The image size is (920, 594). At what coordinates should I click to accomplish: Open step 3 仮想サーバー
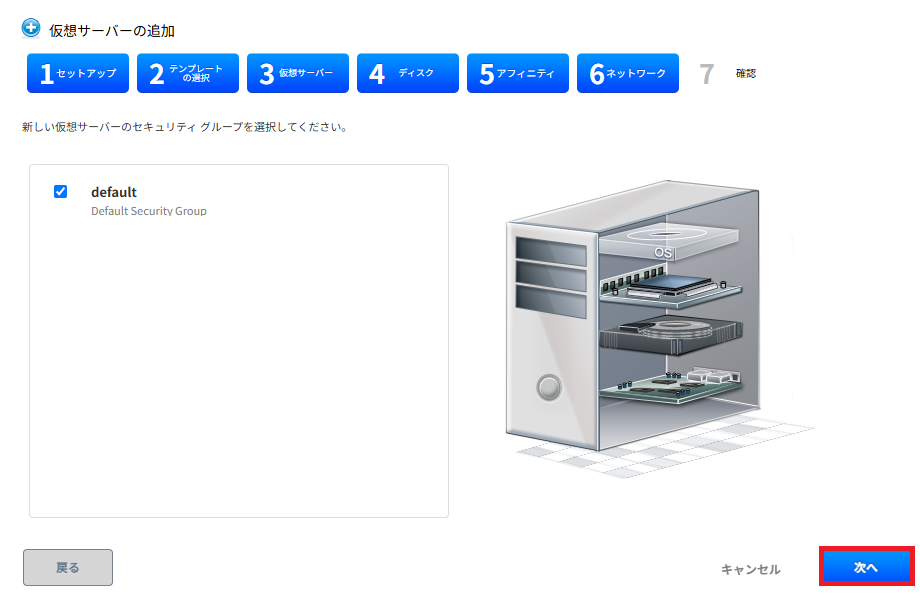(x=298, y=73)
